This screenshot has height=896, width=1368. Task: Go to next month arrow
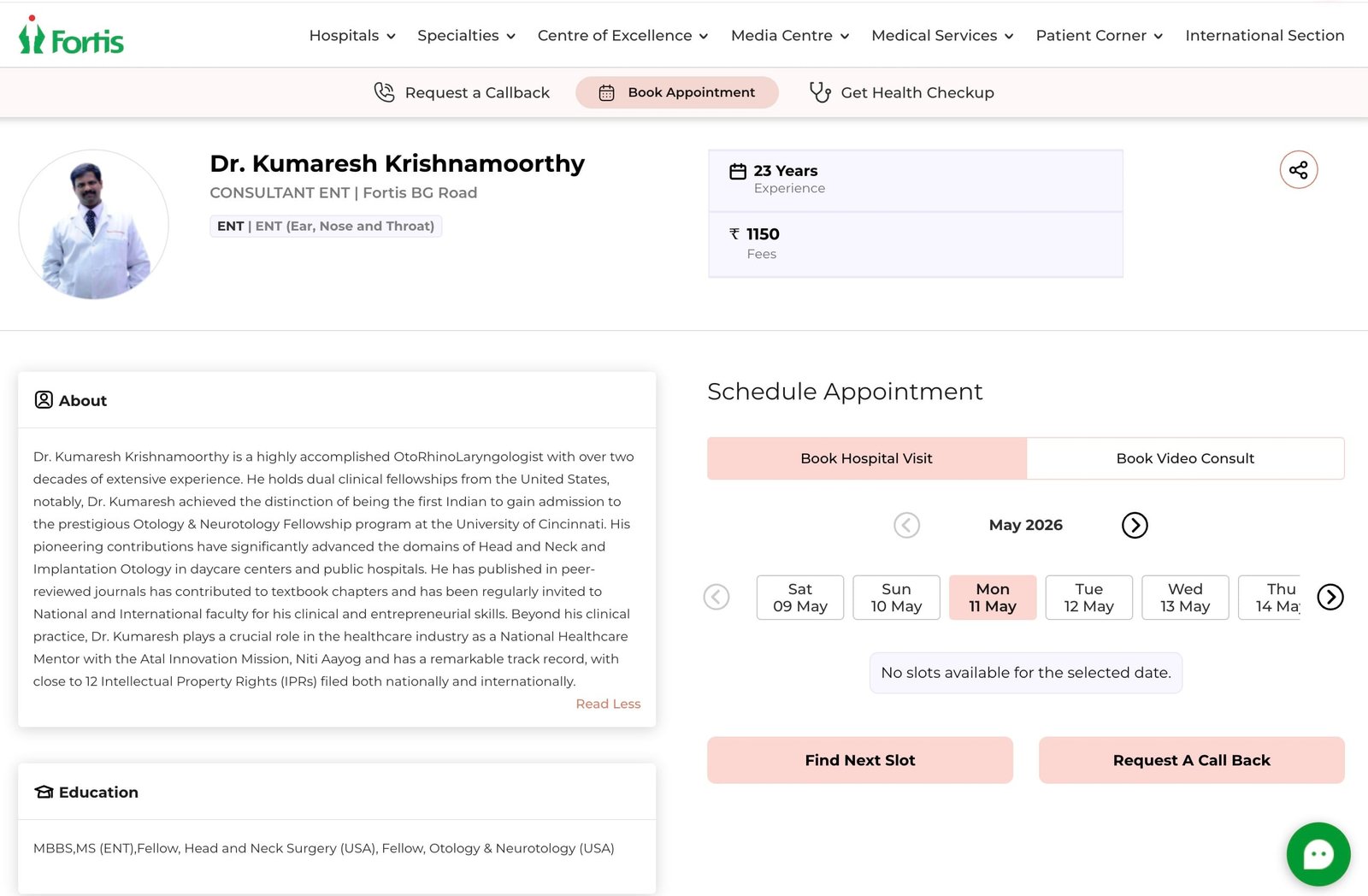pyautogui.click(x=1134, y=525)
